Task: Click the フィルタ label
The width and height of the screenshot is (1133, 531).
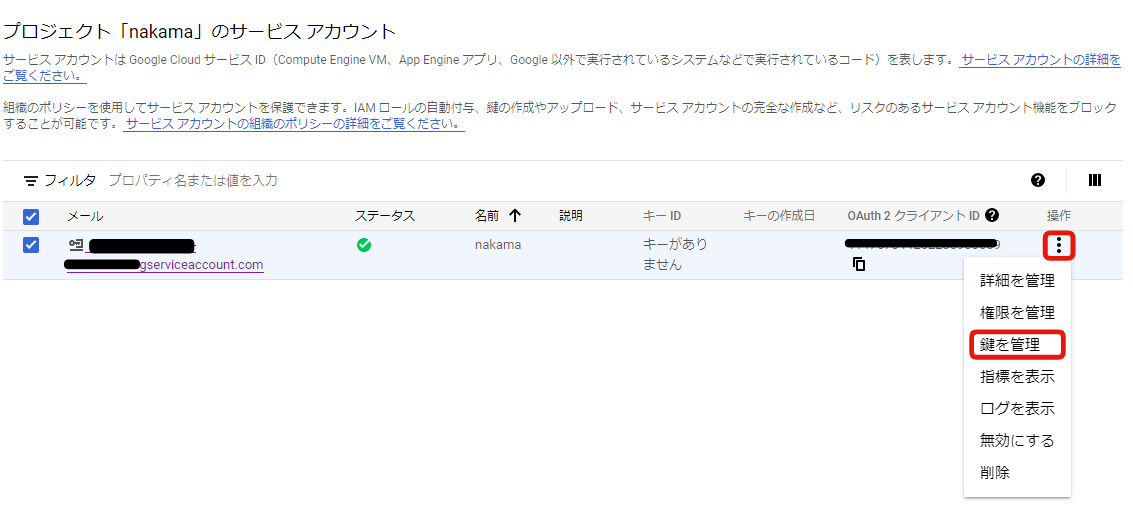Action: (71, 180)
